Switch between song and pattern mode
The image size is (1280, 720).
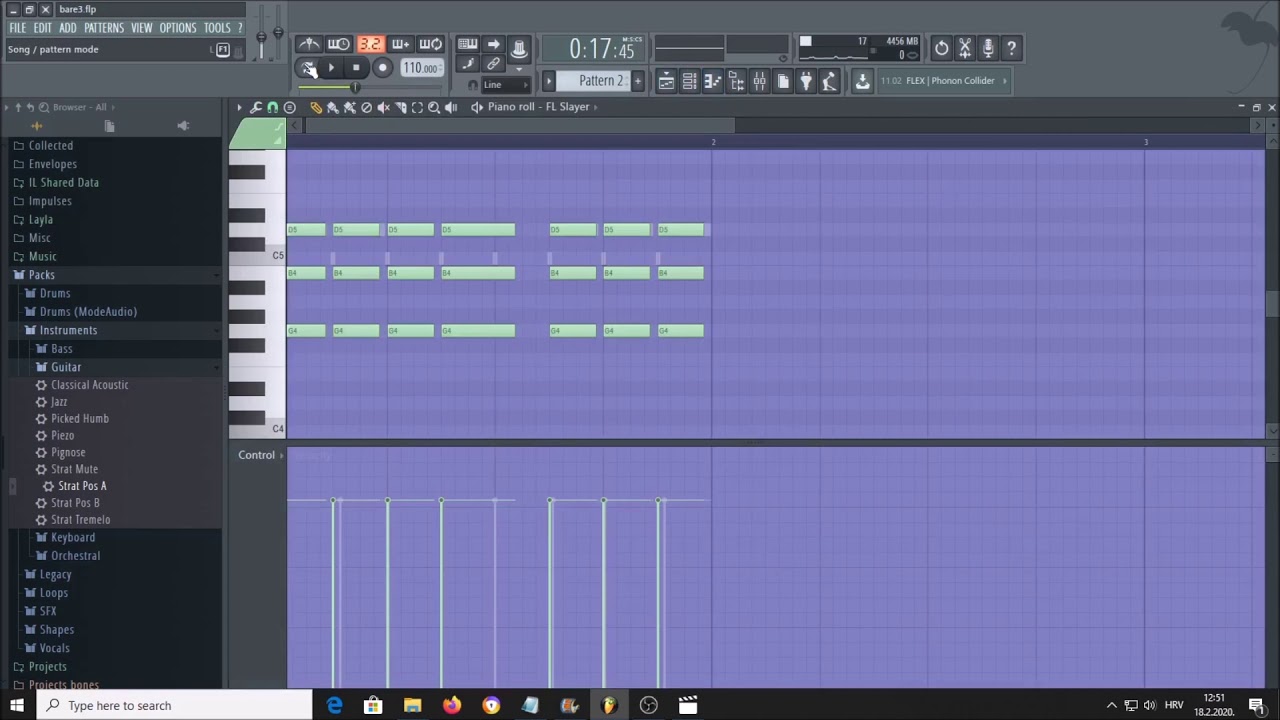point(309,68)
